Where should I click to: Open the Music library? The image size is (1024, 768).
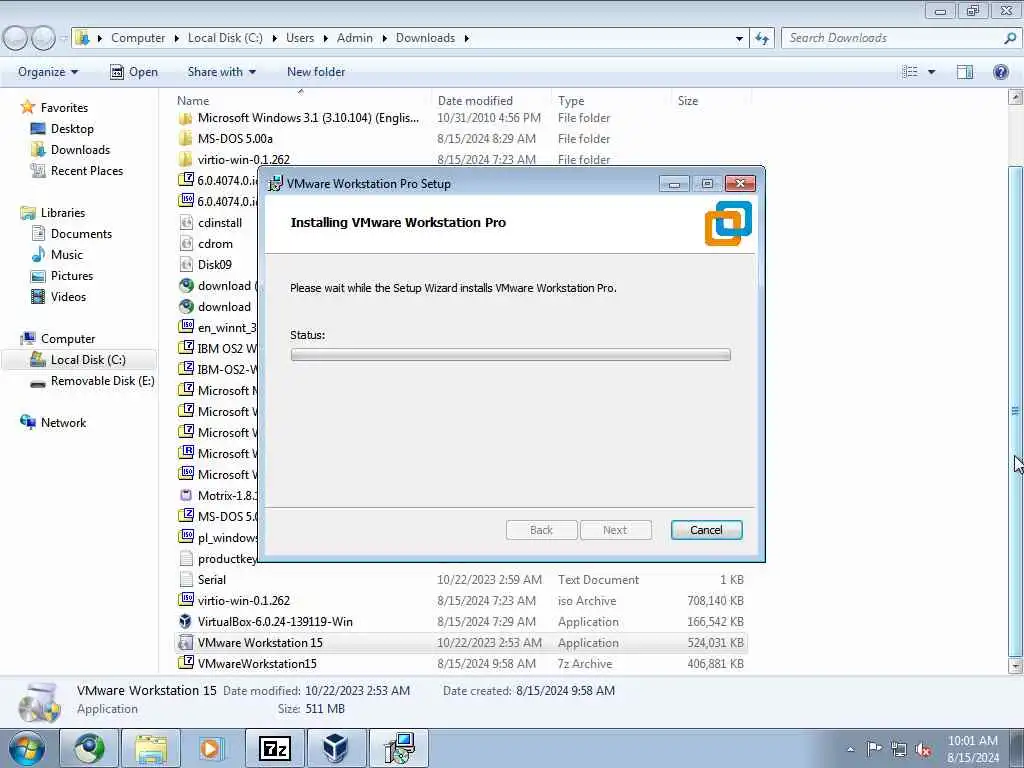[x=67, y=255]
